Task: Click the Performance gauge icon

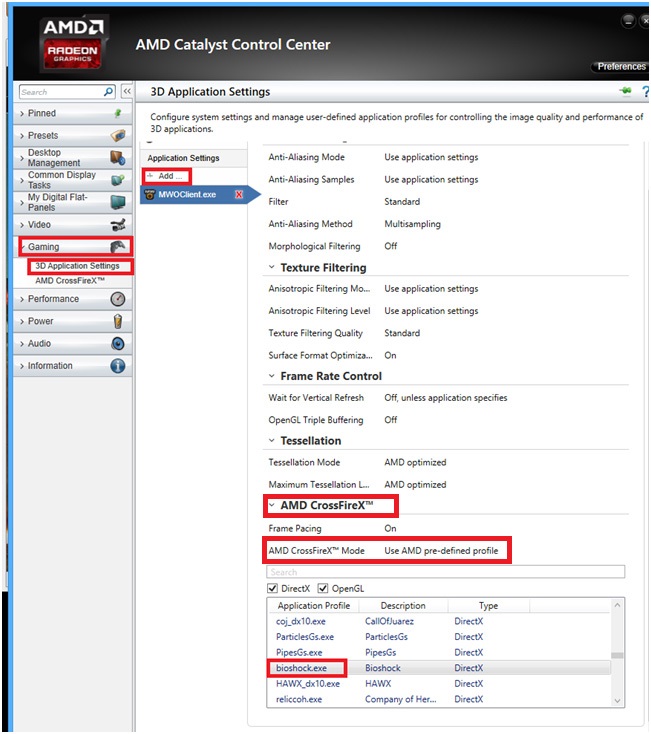Action: click(118, 299)
